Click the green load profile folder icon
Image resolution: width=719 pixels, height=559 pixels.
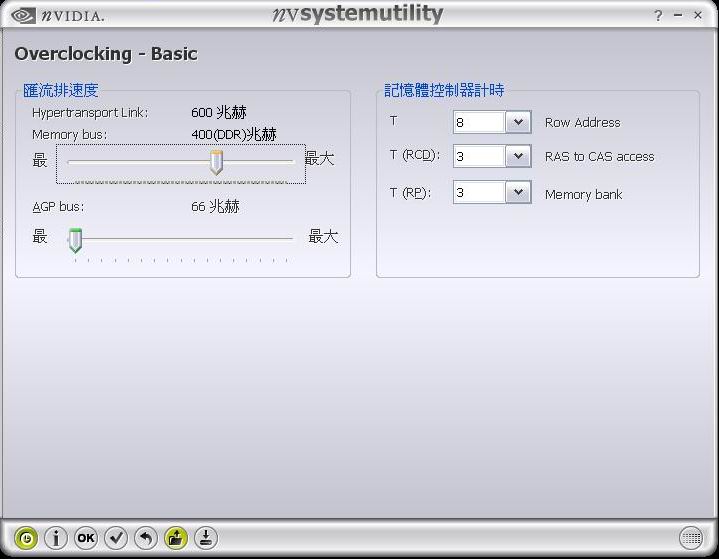(x=176, y=537)
